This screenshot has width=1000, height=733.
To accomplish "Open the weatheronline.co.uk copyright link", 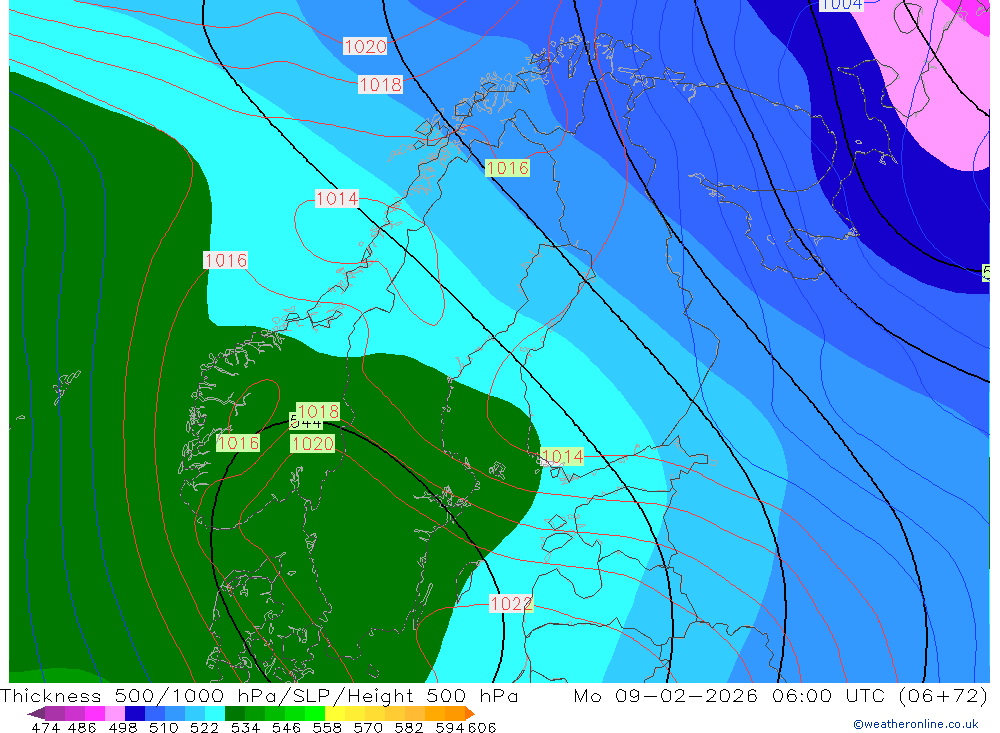I will (x=916, y=724).
